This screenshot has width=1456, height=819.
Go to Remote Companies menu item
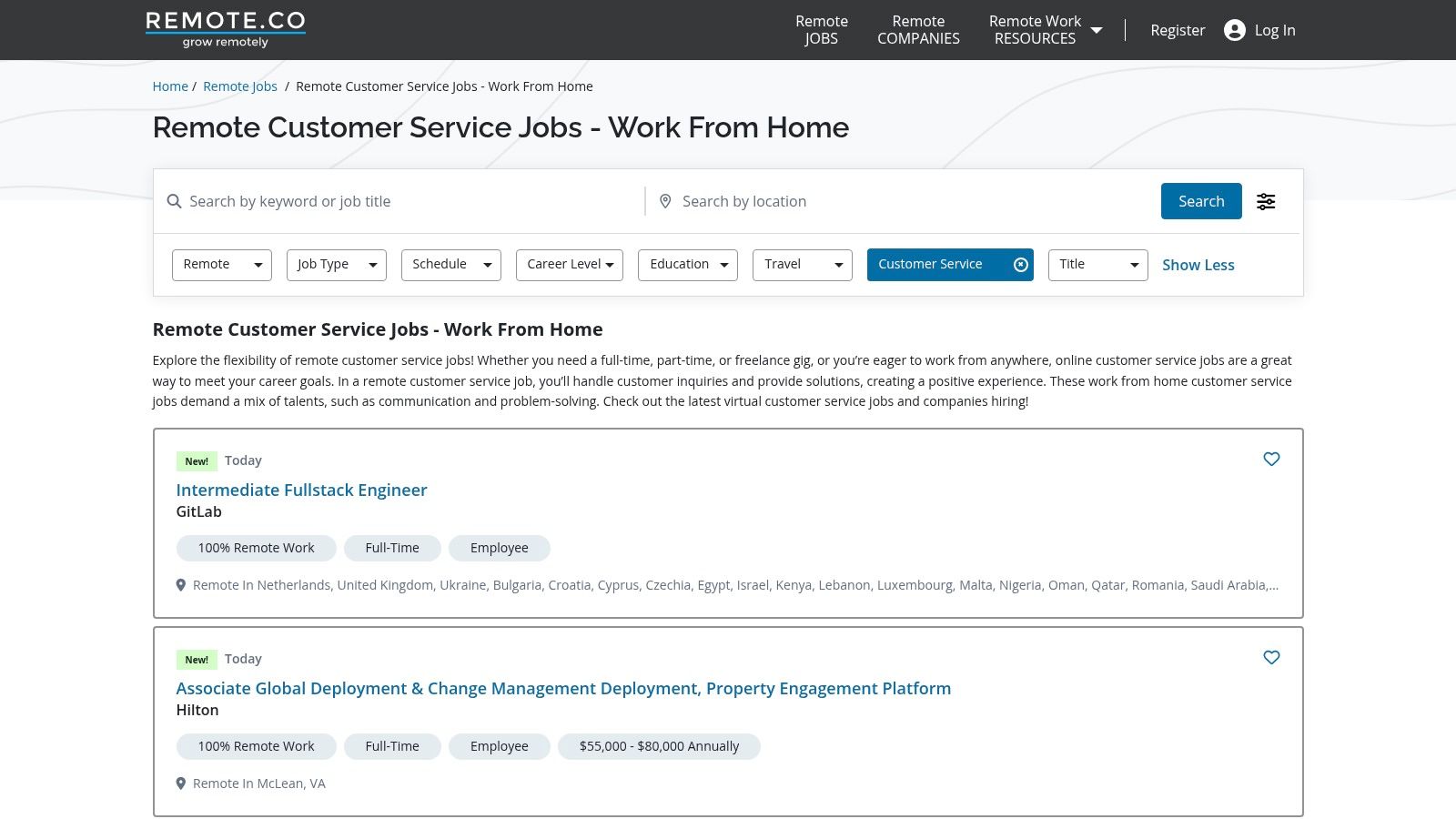(918, 30)
